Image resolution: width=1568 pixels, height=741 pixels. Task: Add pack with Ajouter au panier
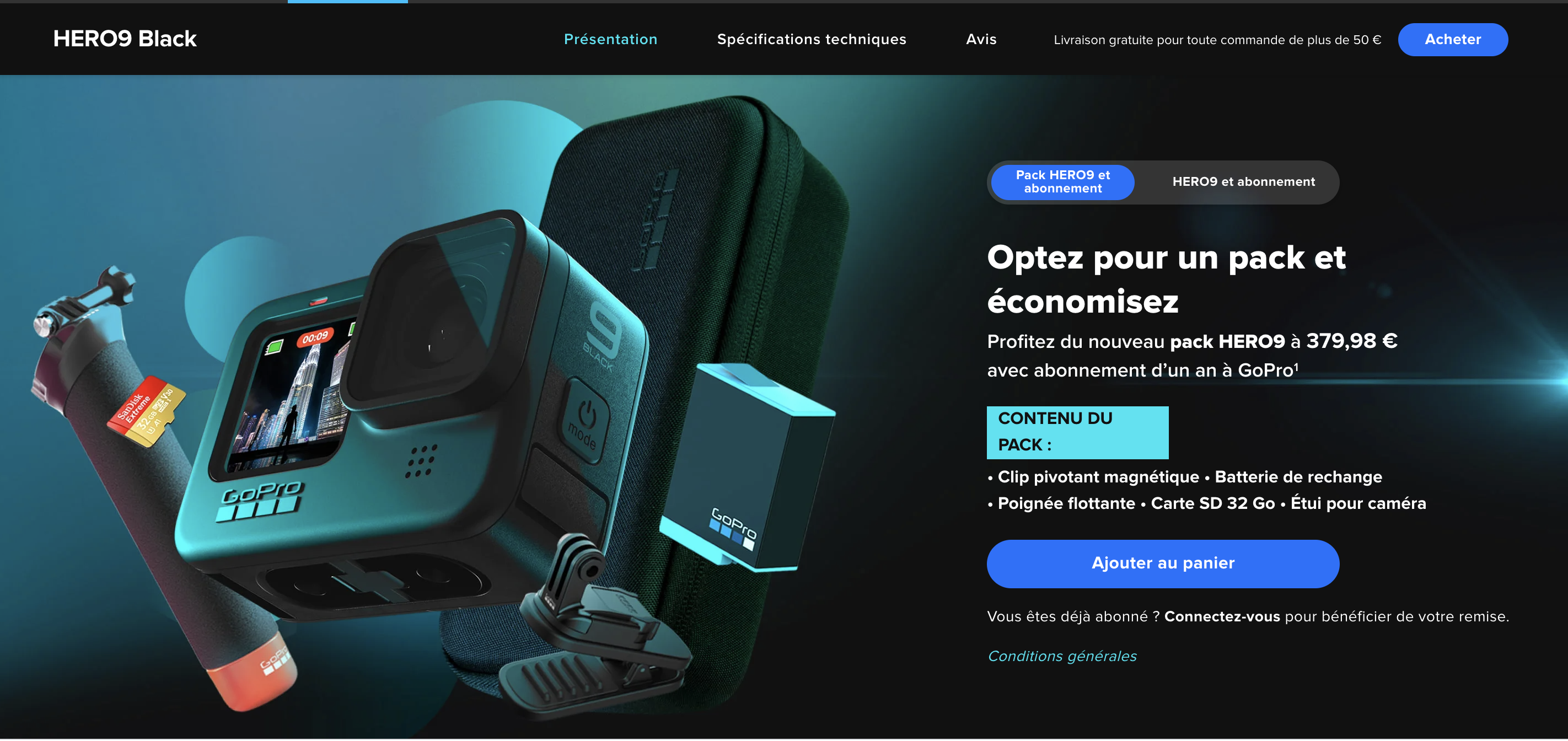tap(1163, 563)
